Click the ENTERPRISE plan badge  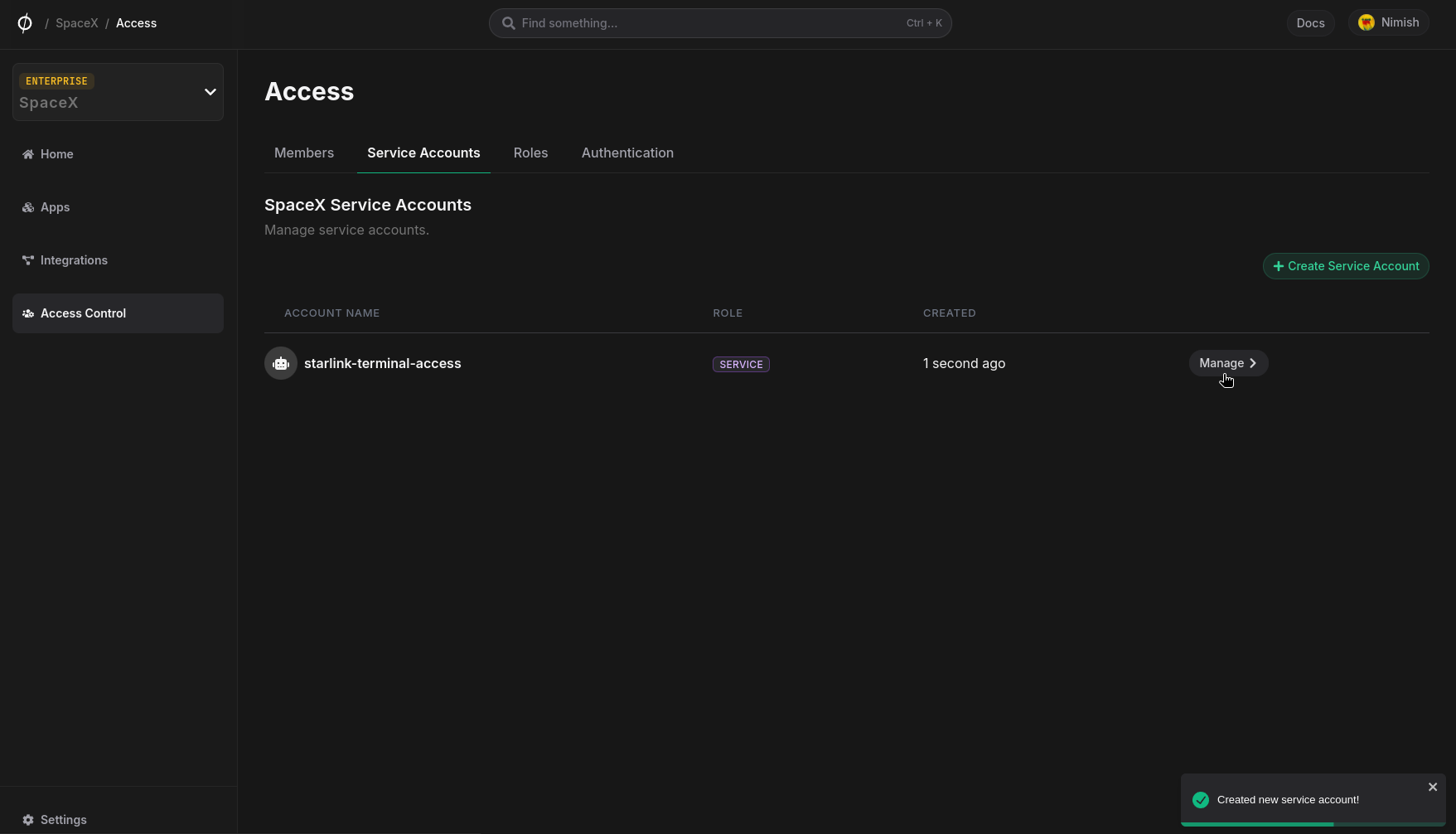click(x=56, y=81)
